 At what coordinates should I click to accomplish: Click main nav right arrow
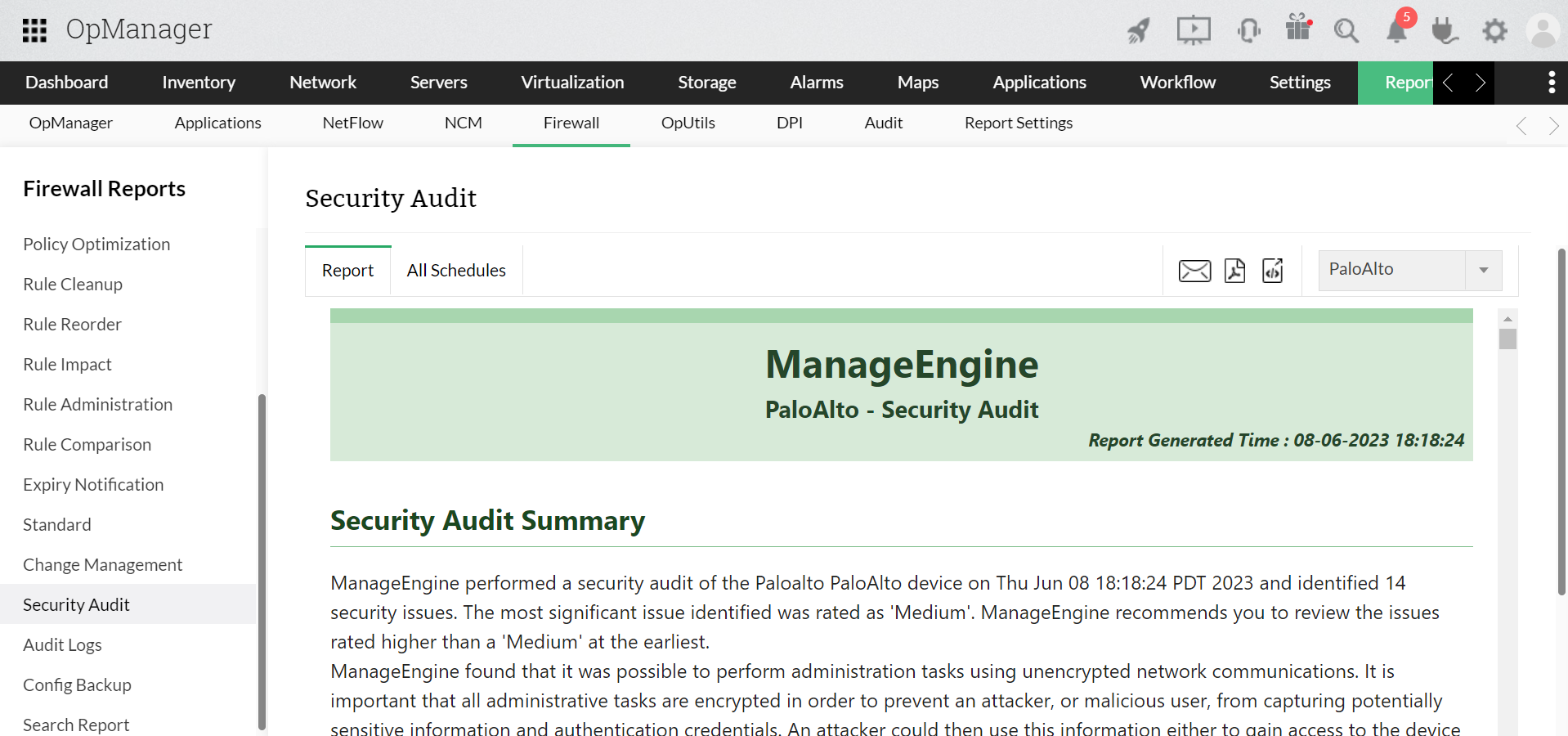click(x=1480, y=83)
